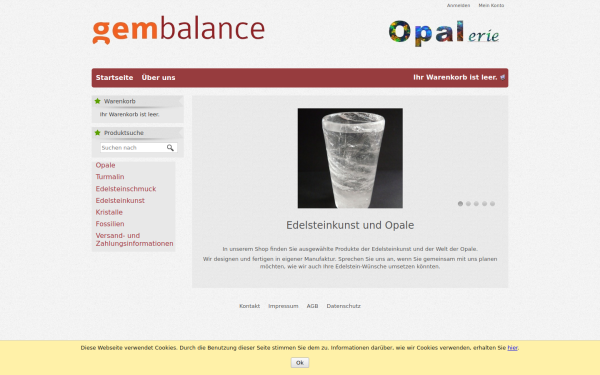The height and width of the screenshot is (375, 600).
Task: Open the AGB footer link
Action: 312,306
